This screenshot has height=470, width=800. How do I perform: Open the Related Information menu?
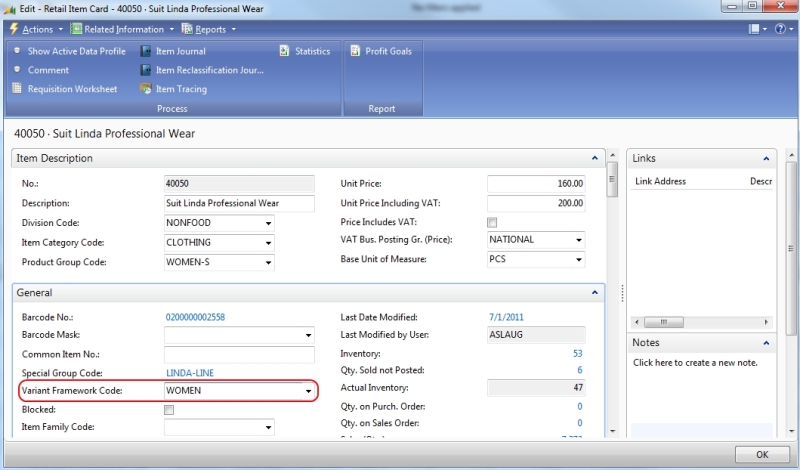tap(123, 29)
